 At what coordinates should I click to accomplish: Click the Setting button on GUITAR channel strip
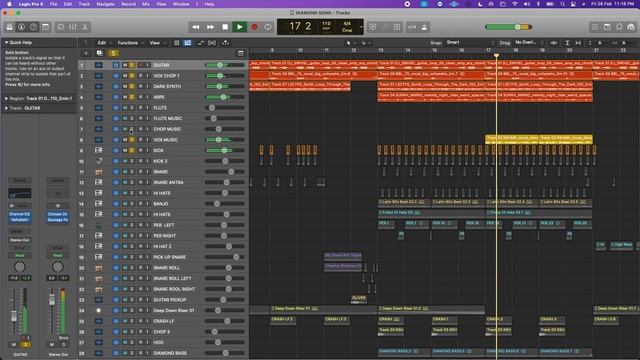[19, 180]
